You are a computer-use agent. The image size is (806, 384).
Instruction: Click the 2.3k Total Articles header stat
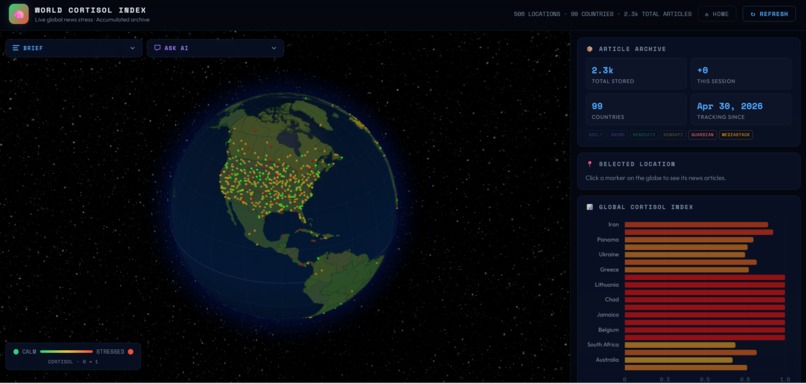[x=657, y=14]
